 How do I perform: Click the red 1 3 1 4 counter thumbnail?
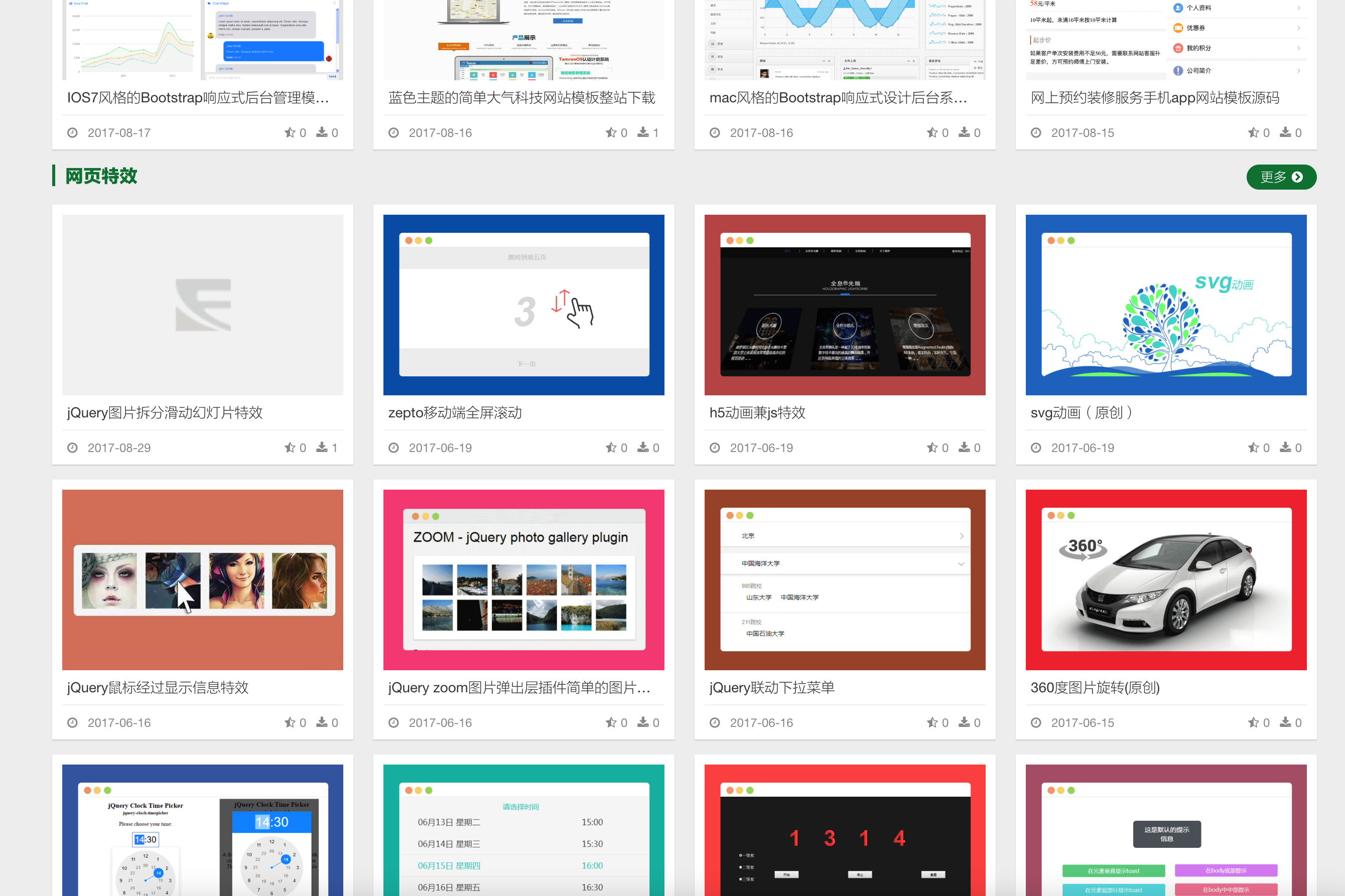point(845,830)
